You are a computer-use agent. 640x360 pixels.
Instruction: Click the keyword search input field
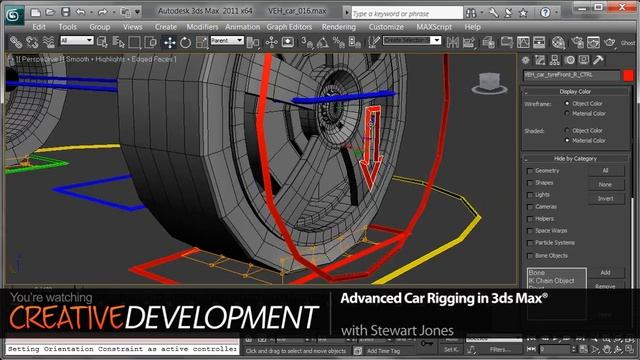407,13
